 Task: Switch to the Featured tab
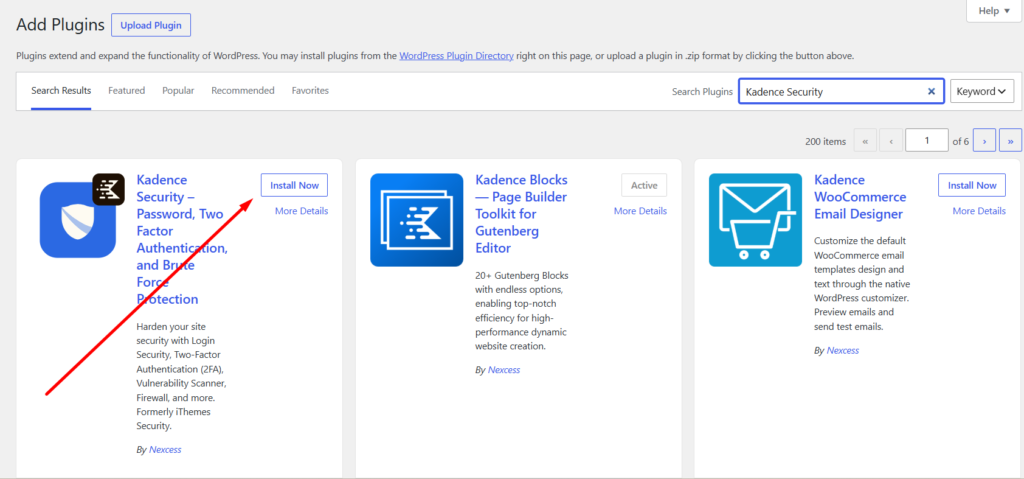coord(127,91)
